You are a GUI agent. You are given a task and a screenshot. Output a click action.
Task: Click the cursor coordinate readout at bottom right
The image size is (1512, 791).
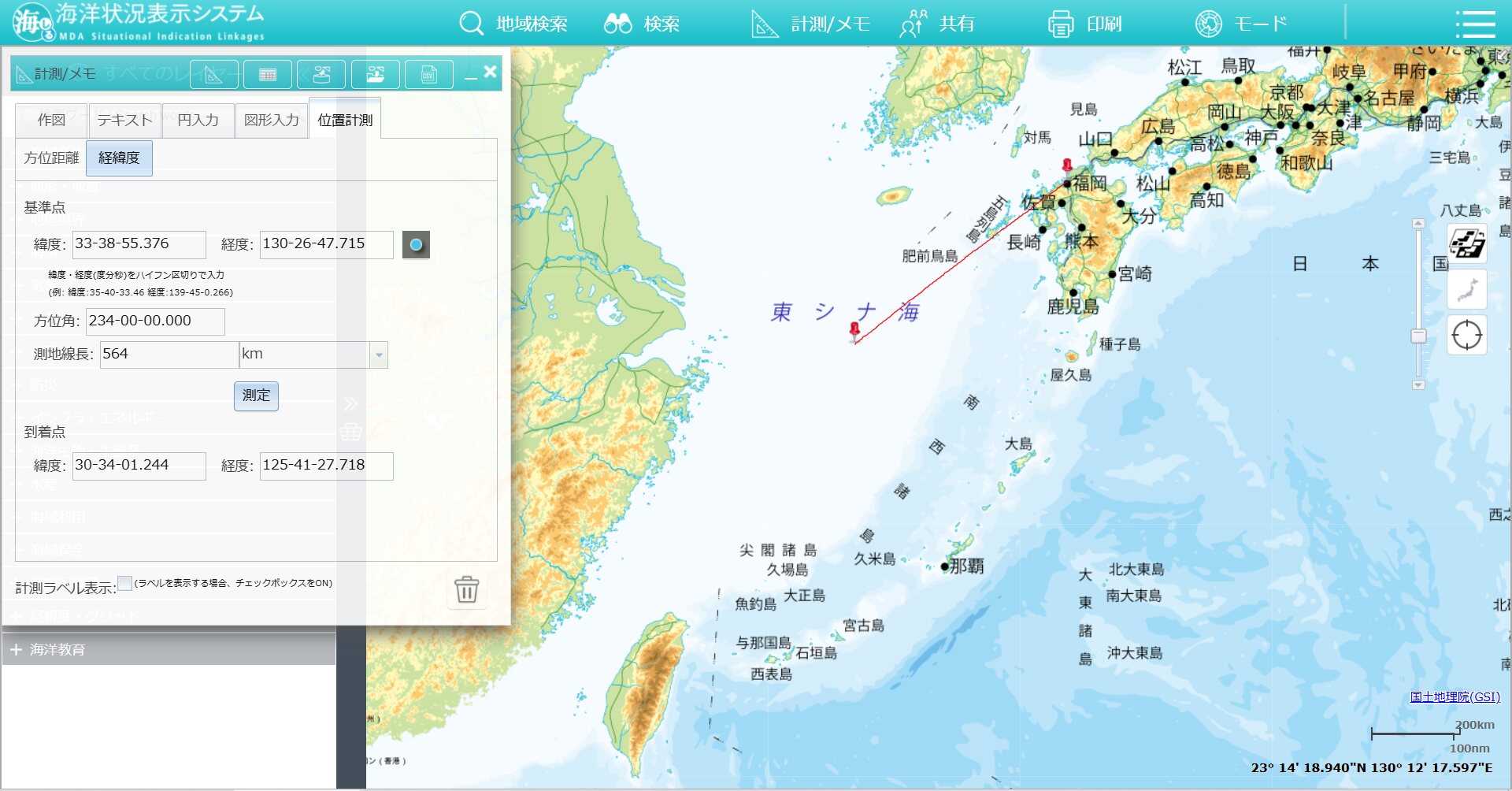(x=1372, y=767)
